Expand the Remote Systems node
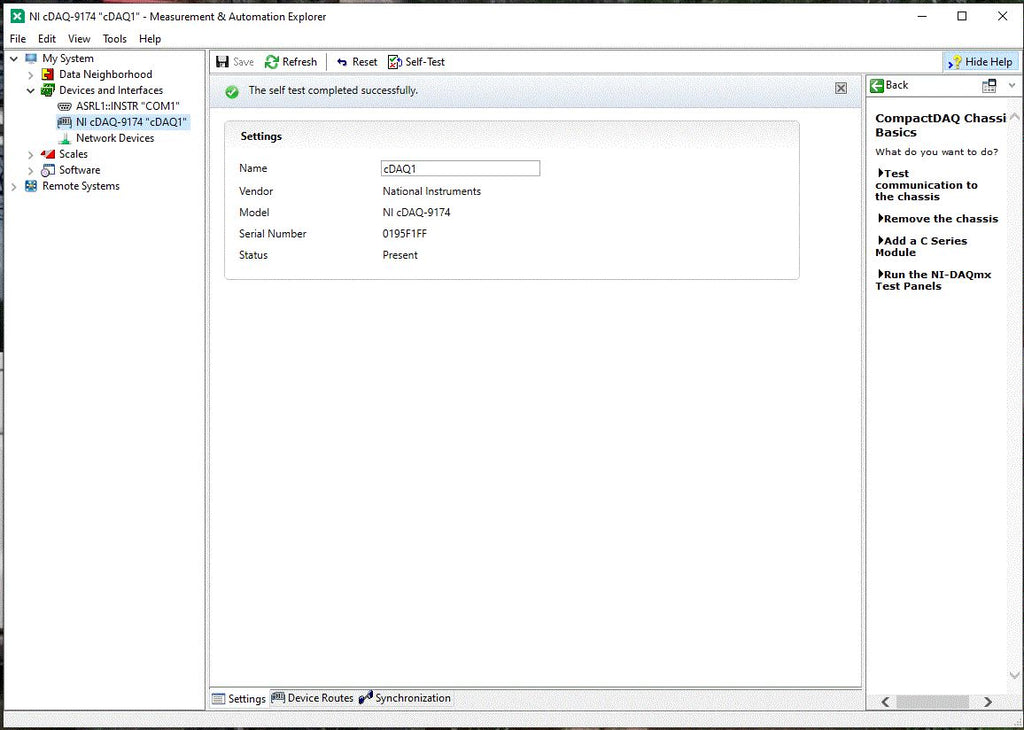 pyautogui.click(x=14, y=187)
